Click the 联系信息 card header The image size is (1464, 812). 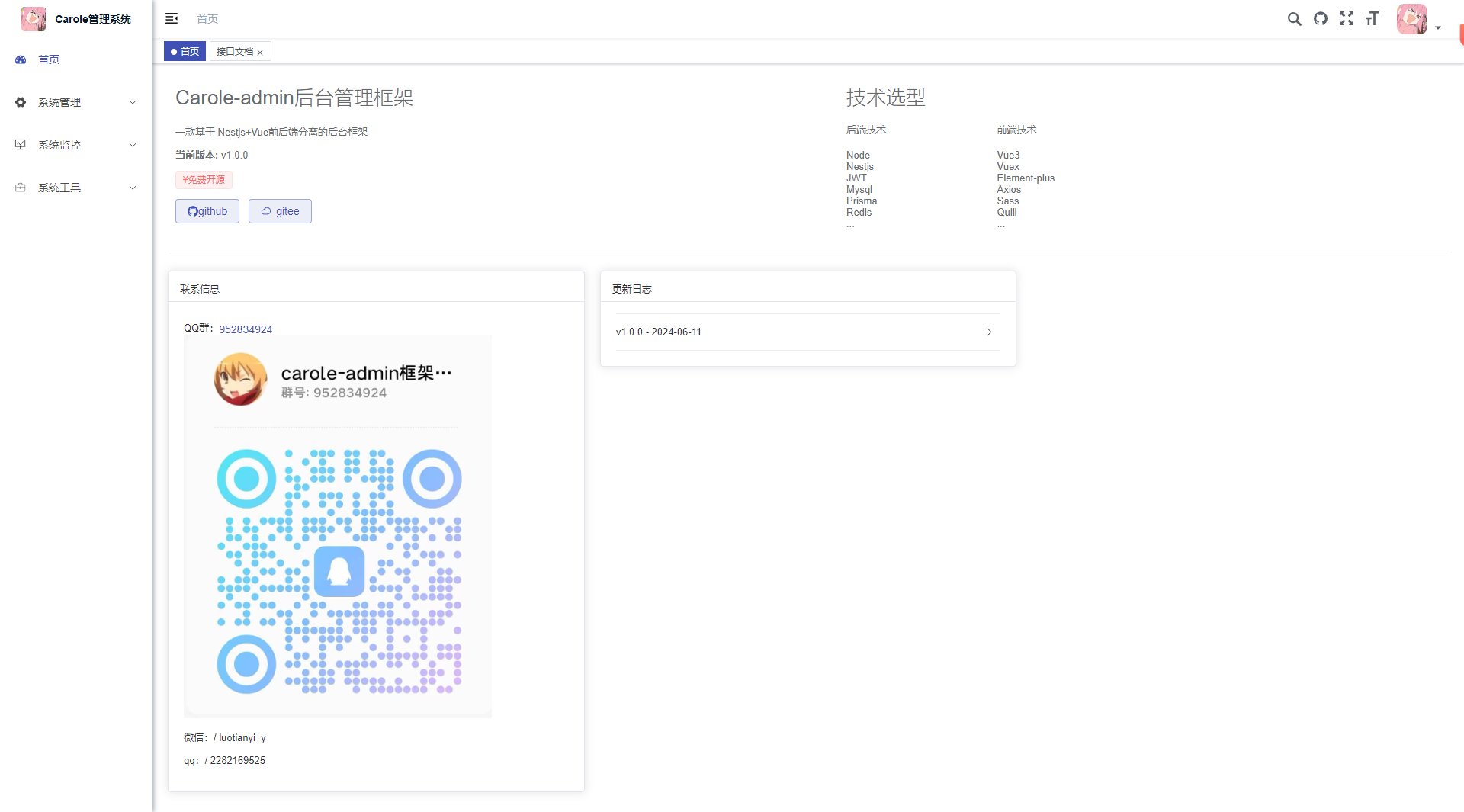click(x=376, y=288)
